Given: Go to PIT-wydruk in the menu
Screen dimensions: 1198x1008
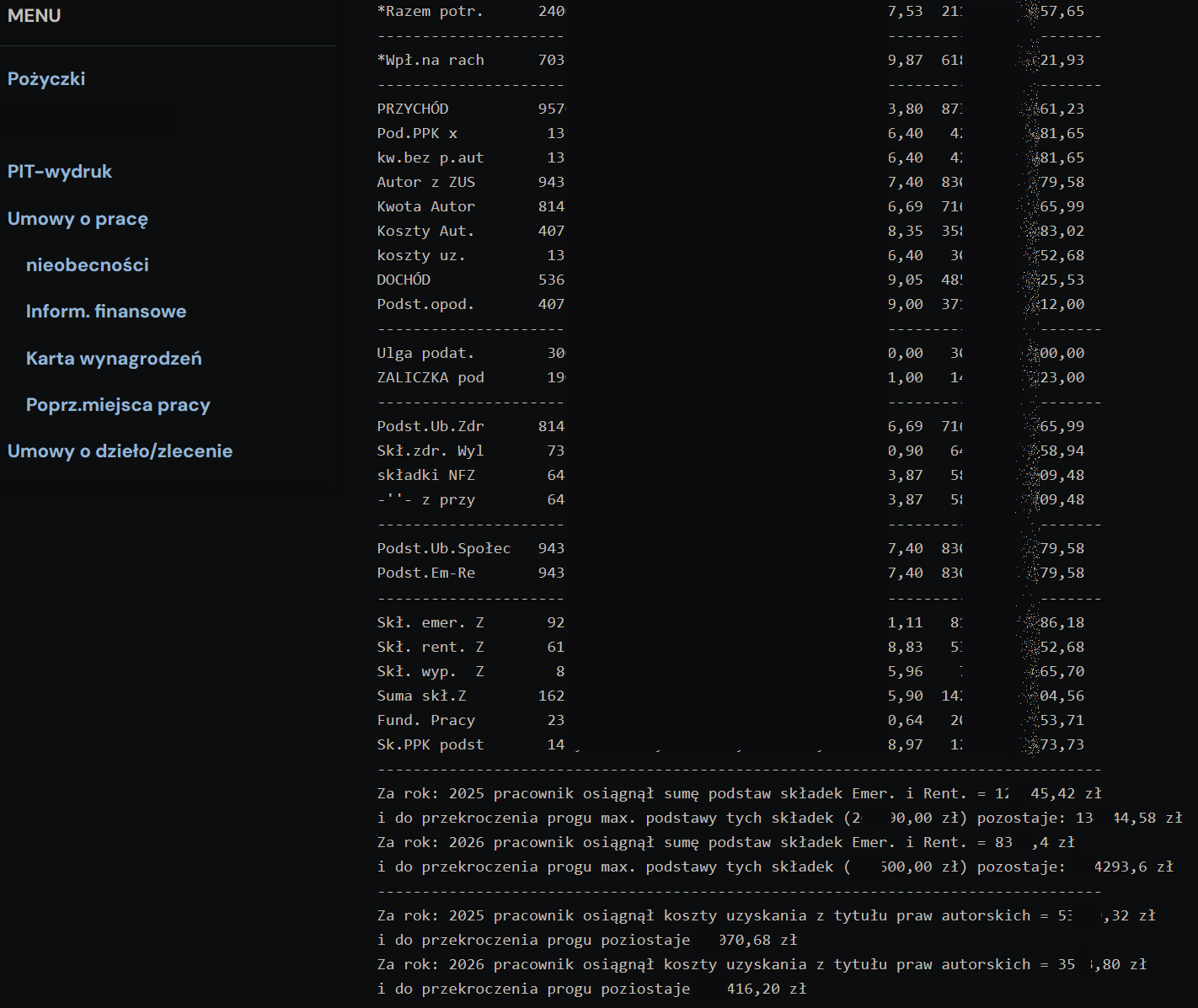Looking at the screenshot, I should coord(60,172).
